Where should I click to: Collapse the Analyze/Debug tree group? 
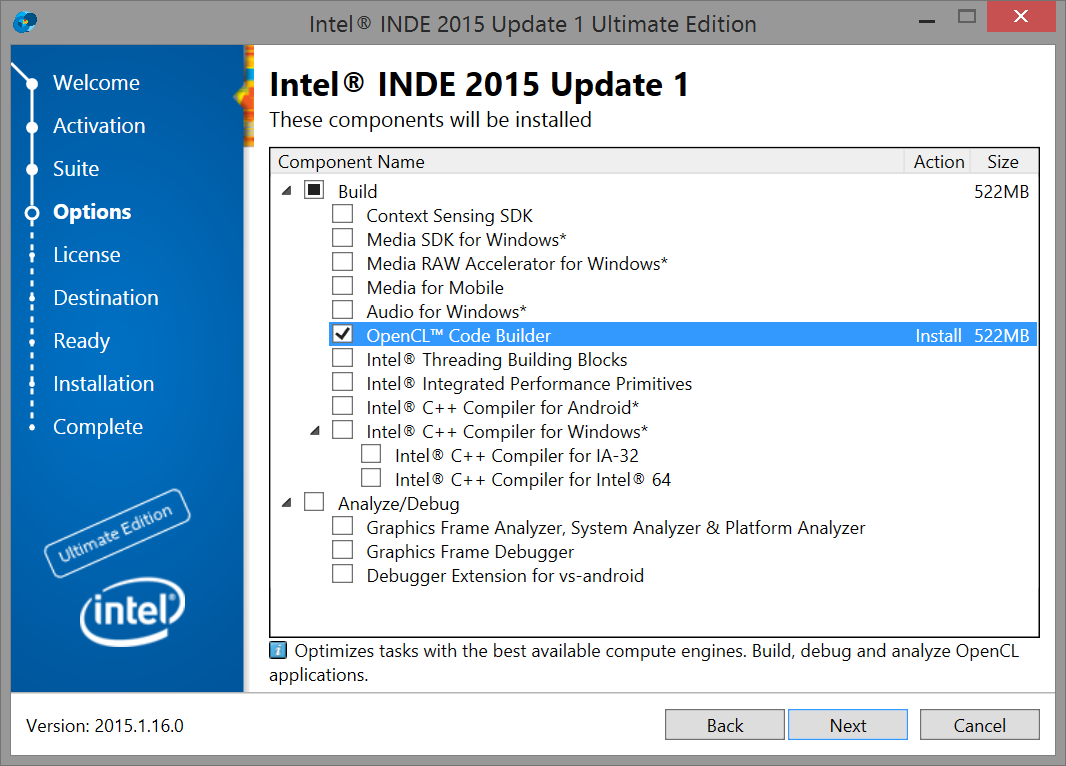(x=287, y=503)
